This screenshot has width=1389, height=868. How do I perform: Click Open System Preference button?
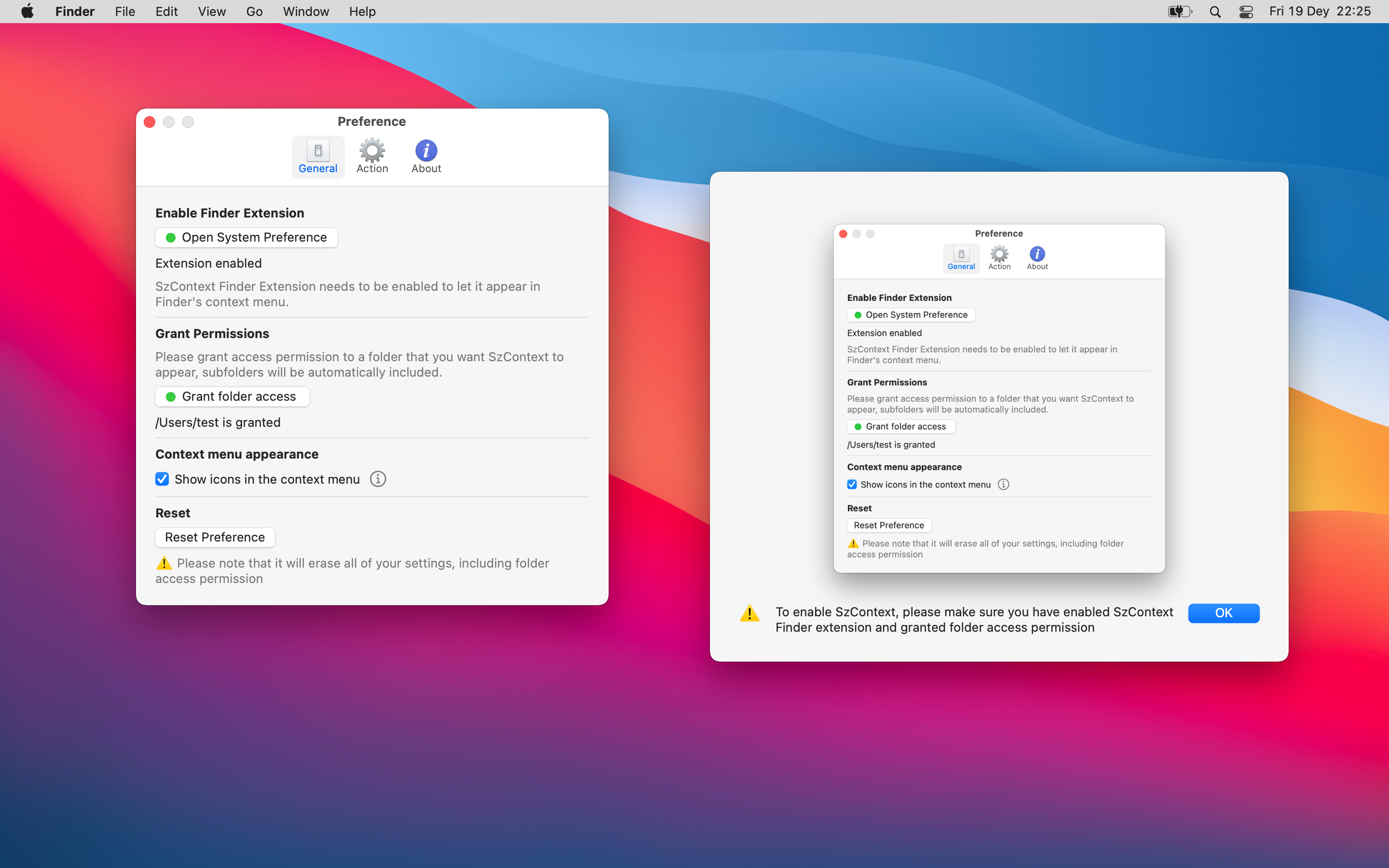(246, 237)
